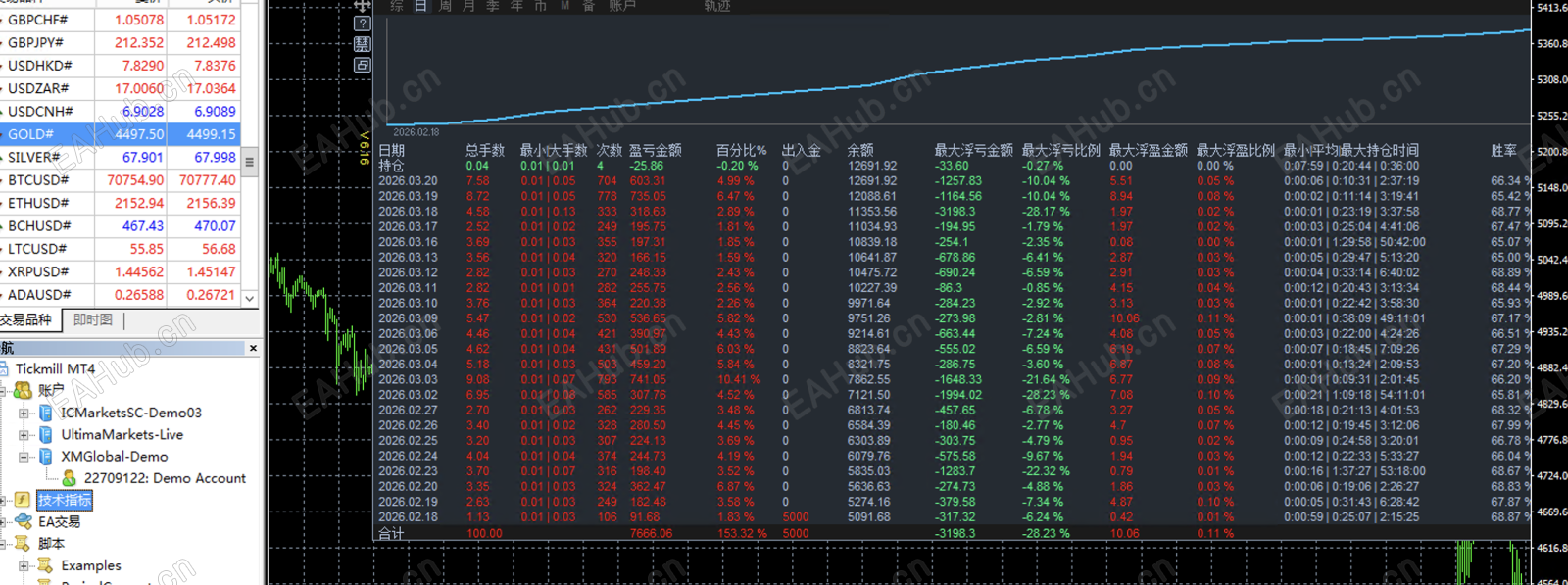Open the question mark help icon
Screen dimensions: 1568x585
[363, 24]
